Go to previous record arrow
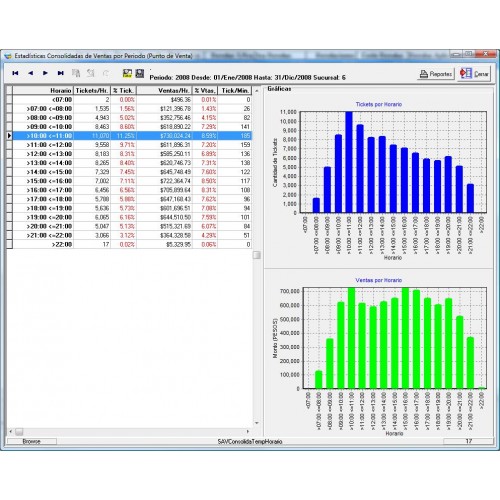500x500 pixels. coord(31,73)
